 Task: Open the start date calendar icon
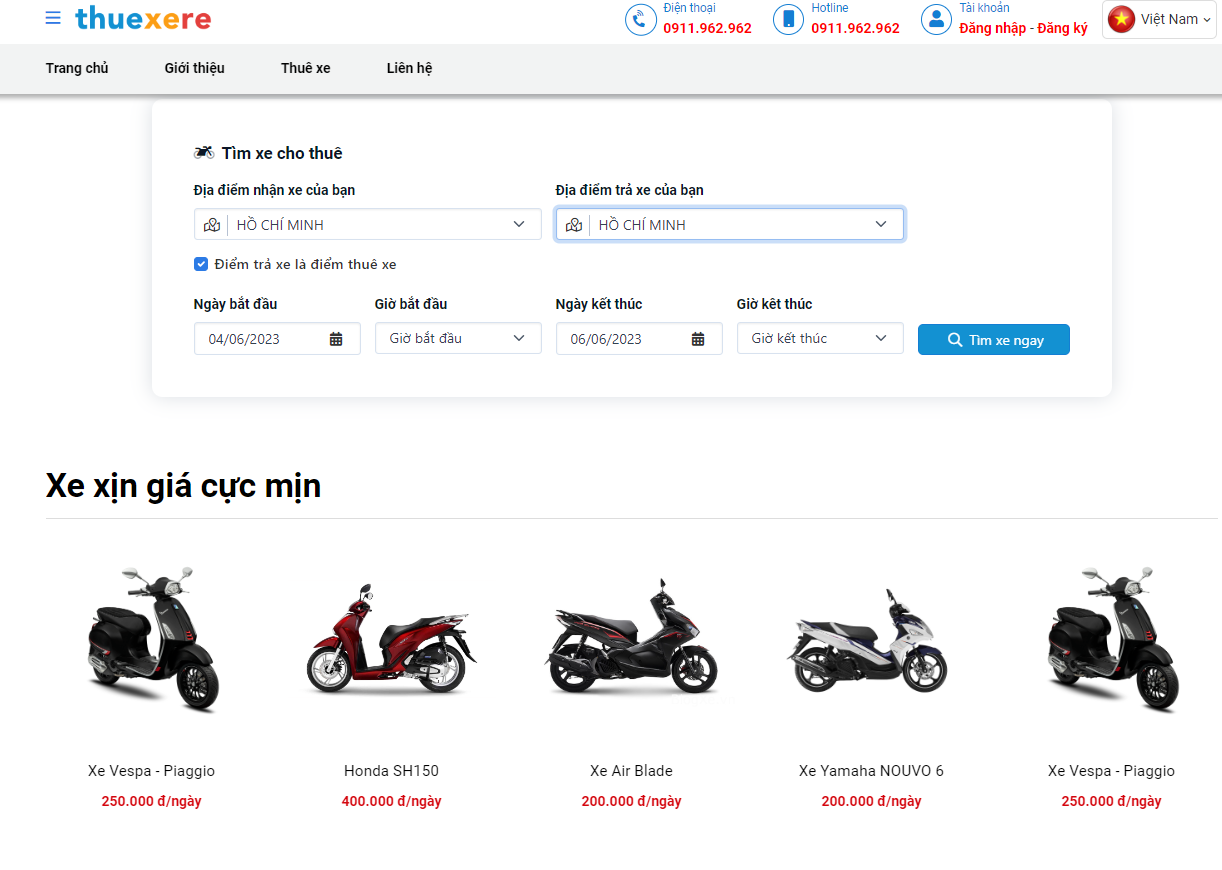tap(336, 339)
